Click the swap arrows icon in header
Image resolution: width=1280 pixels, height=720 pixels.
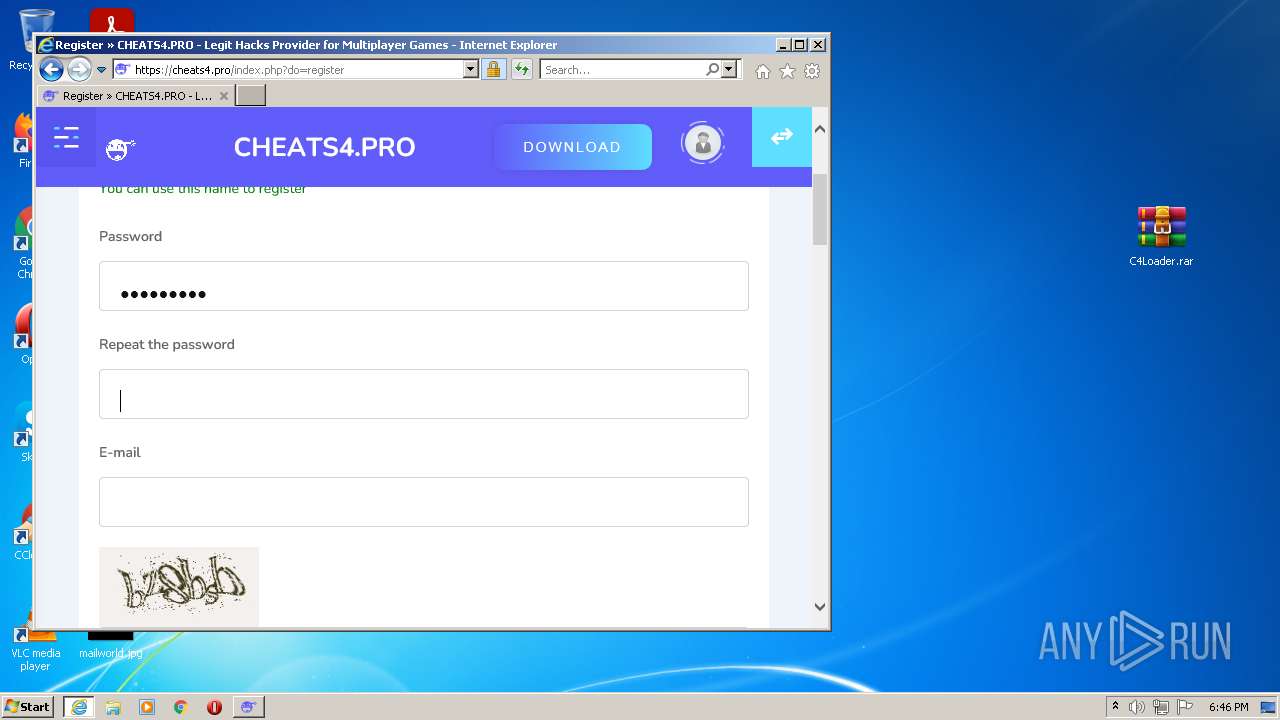pos(781,137)
